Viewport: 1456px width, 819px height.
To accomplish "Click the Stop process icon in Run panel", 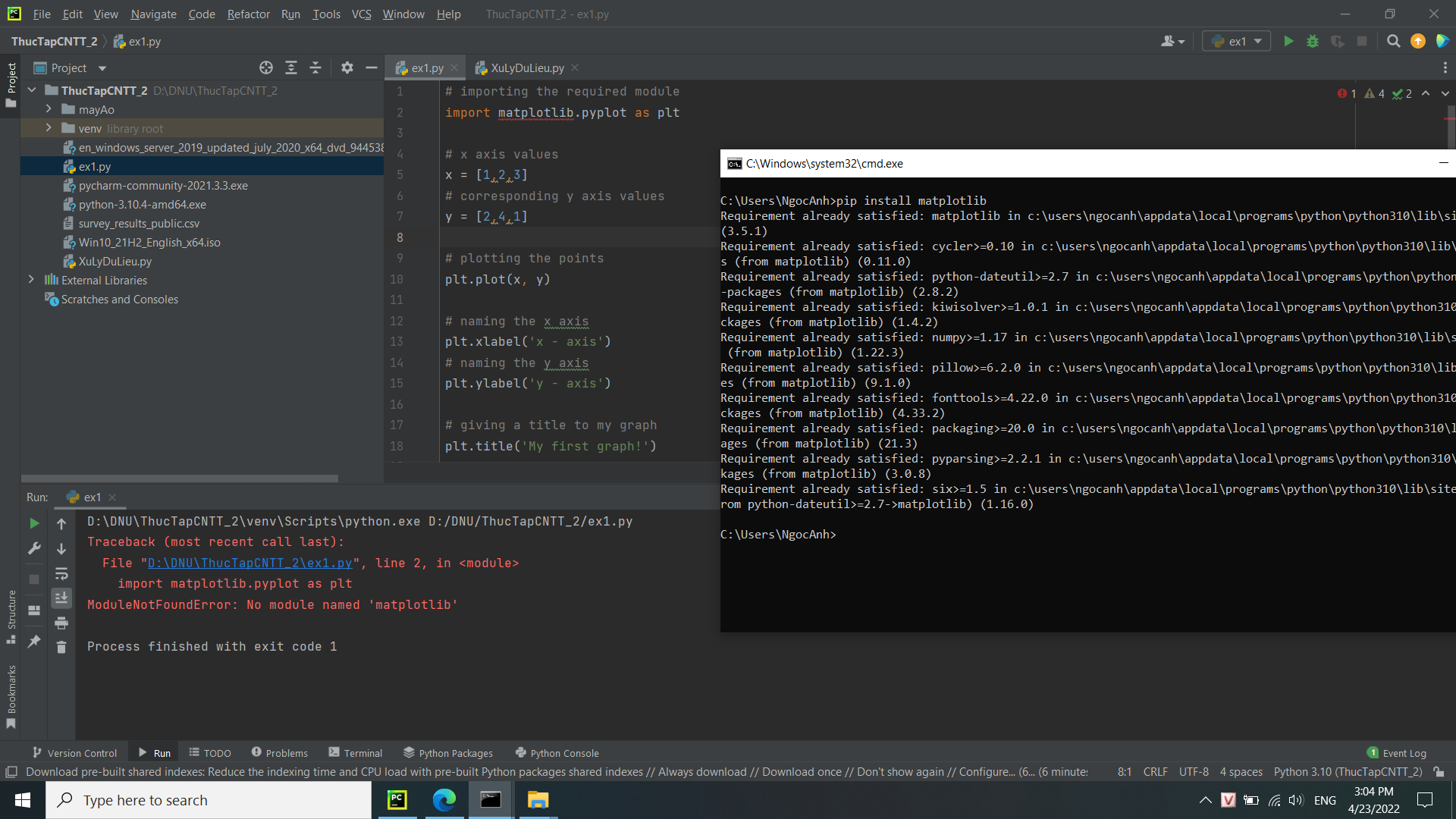I will tap(34, 580).
